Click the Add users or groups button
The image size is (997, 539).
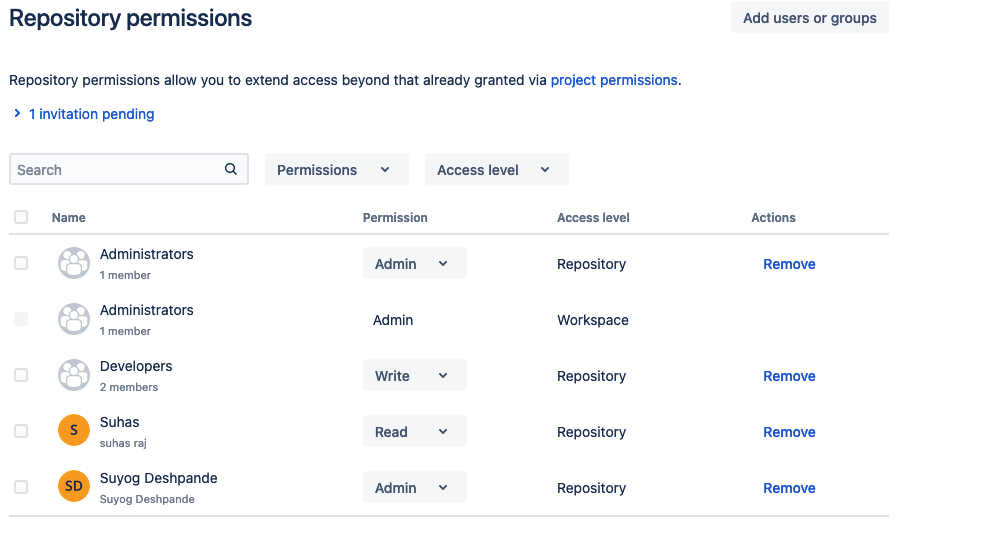click(x=809, y=18)
